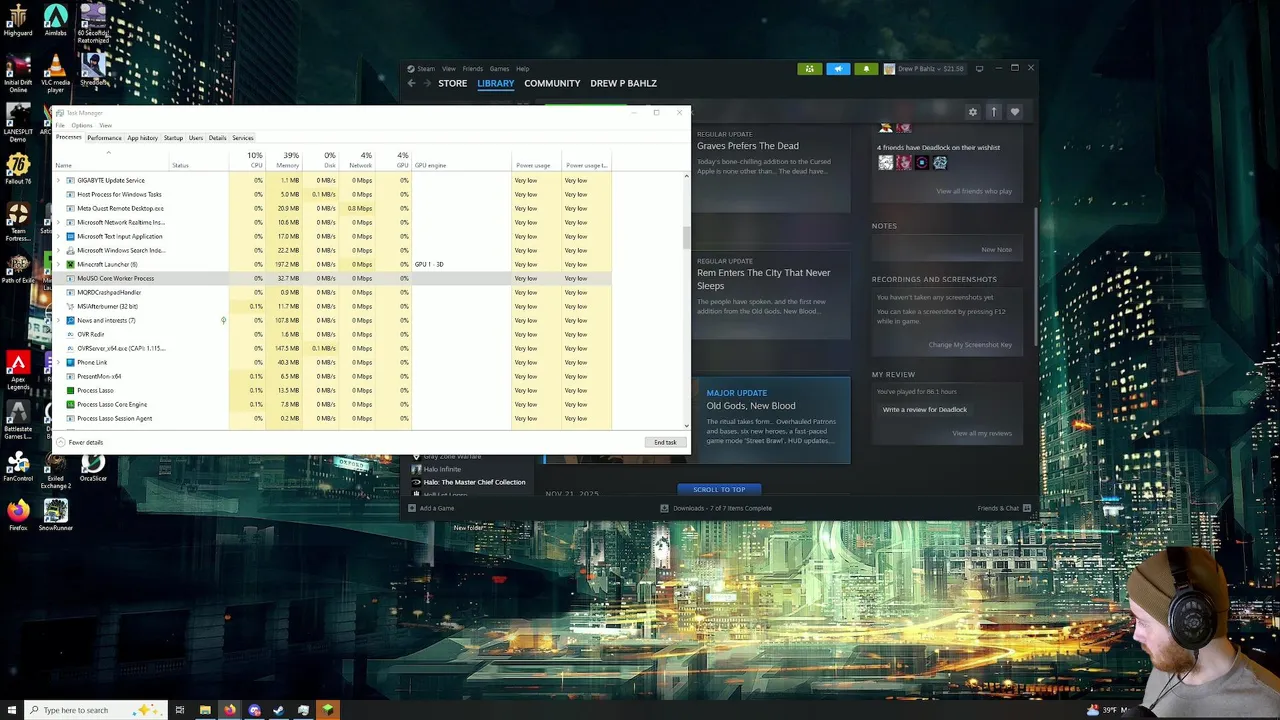The height and width of the screenshot is (720, 1280).
Task: Open Aimlabs desktop shortcut
Action: [56, 20]
